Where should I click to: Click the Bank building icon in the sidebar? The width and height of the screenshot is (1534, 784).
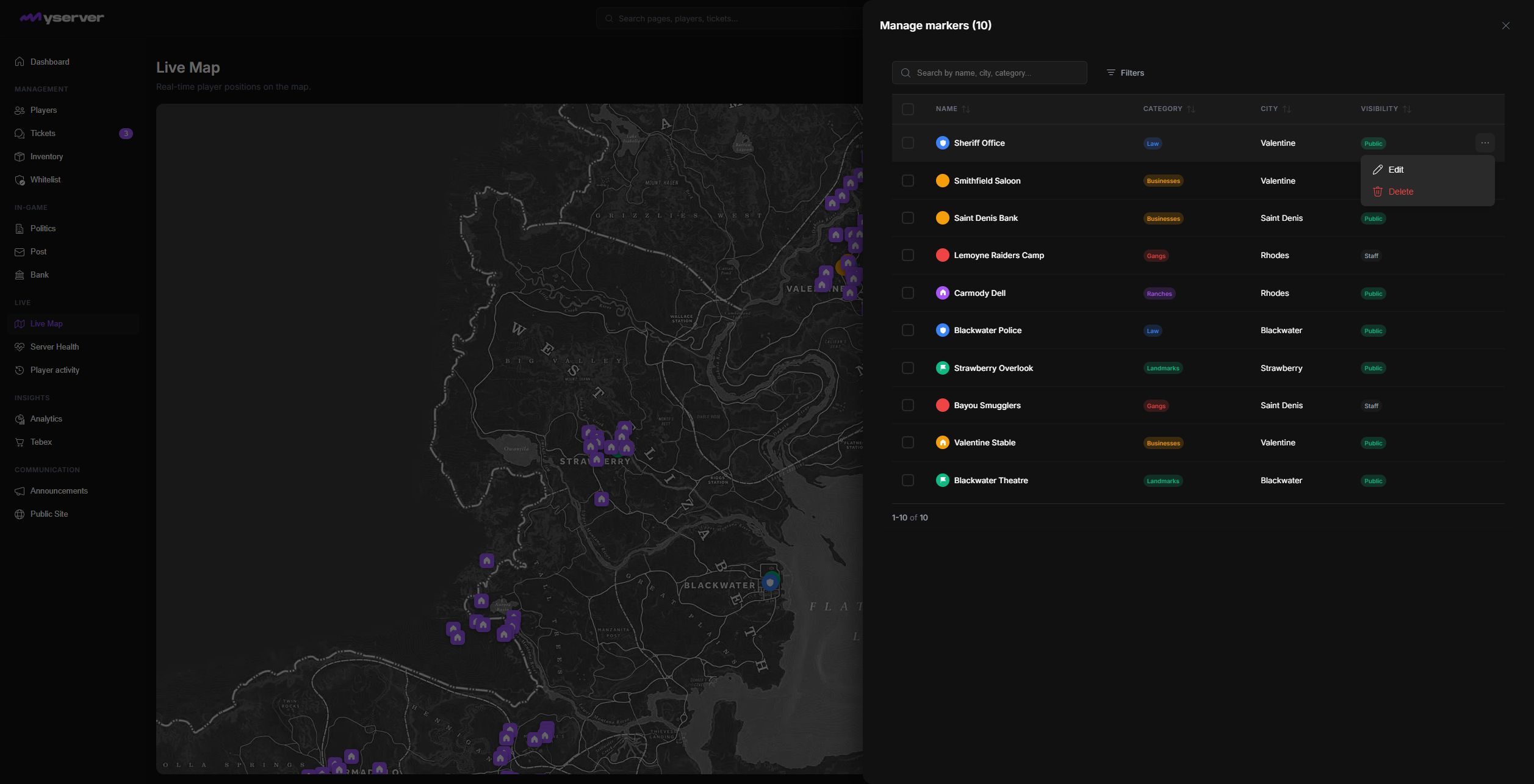pyautogui.click(x=20, y=275)
